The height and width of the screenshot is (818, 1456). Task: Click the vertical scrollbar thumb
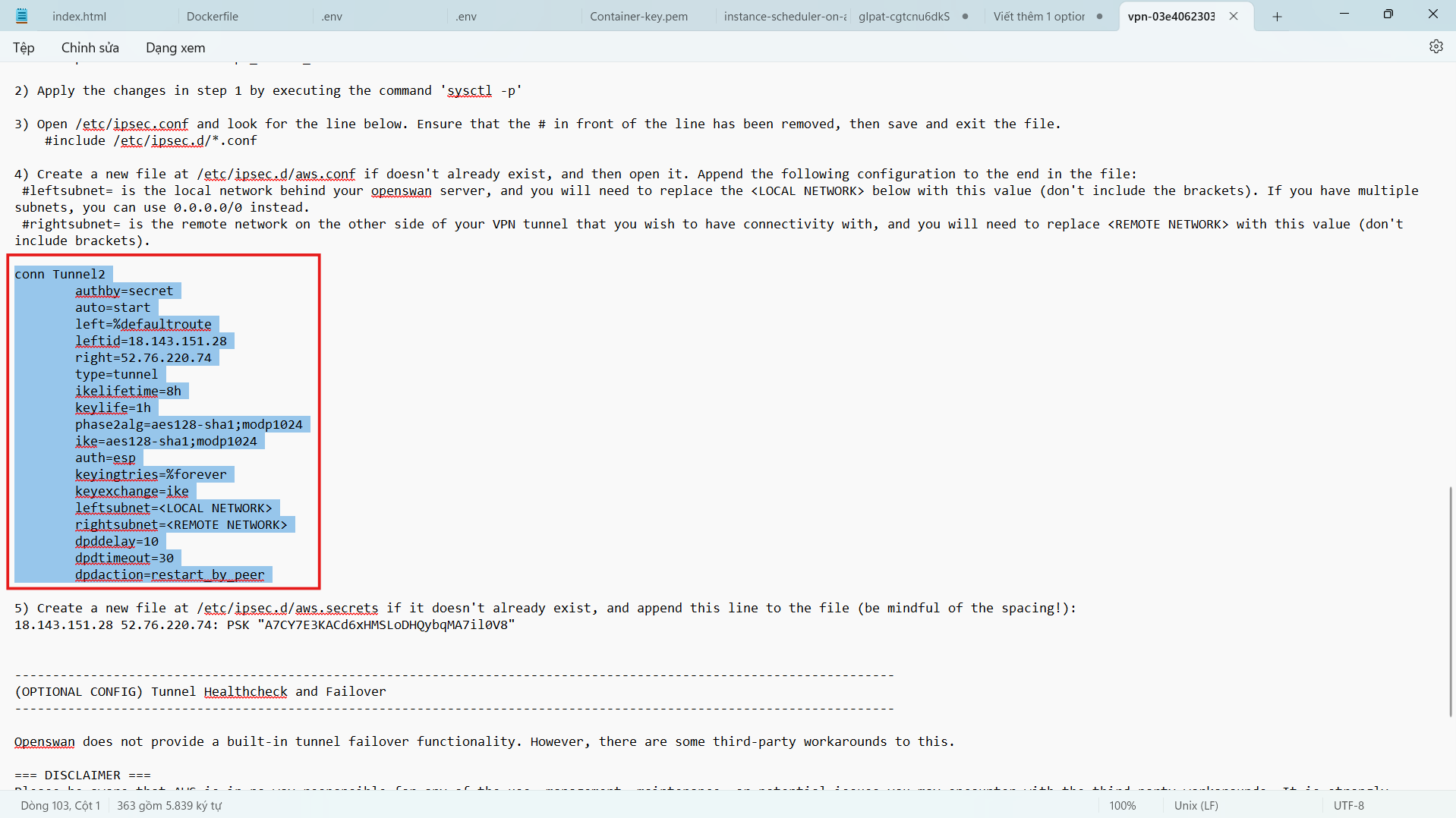[x=1451, y=601]
